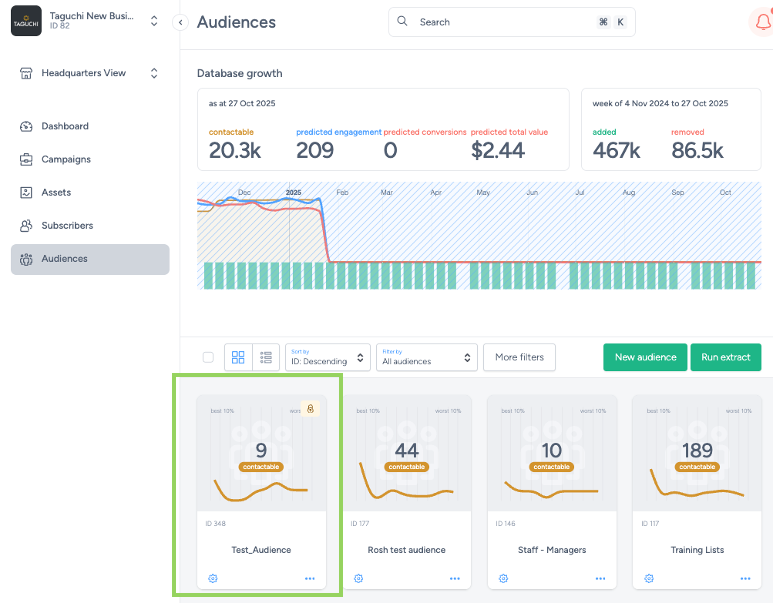The width and height of the screenshot is (774, 604).
Task: Click the database growth chart area
Action: coord(480,235)
